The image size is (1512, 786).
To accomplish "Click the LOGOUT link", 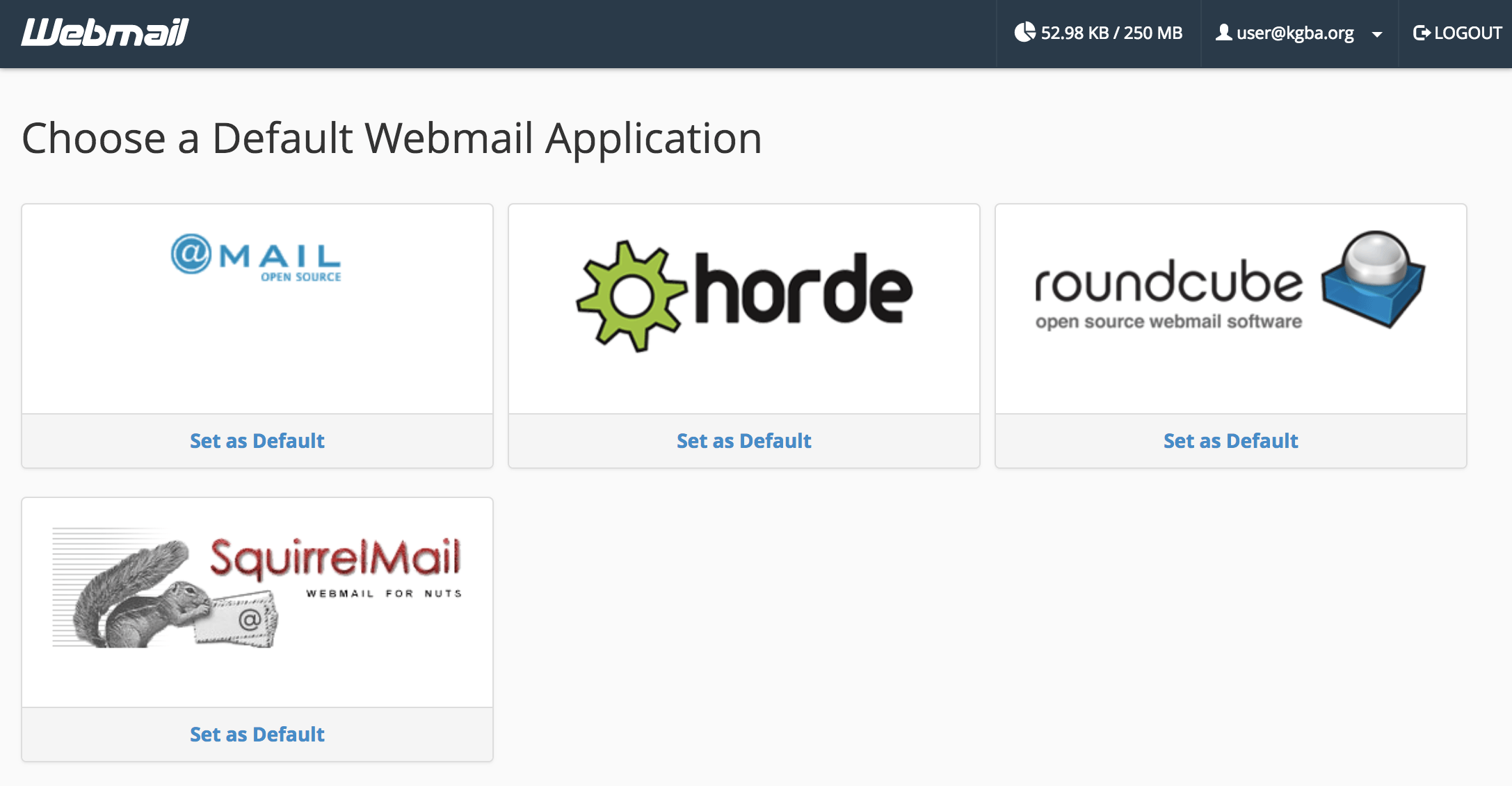I will pyautogui.click(x=1458, y=33).
